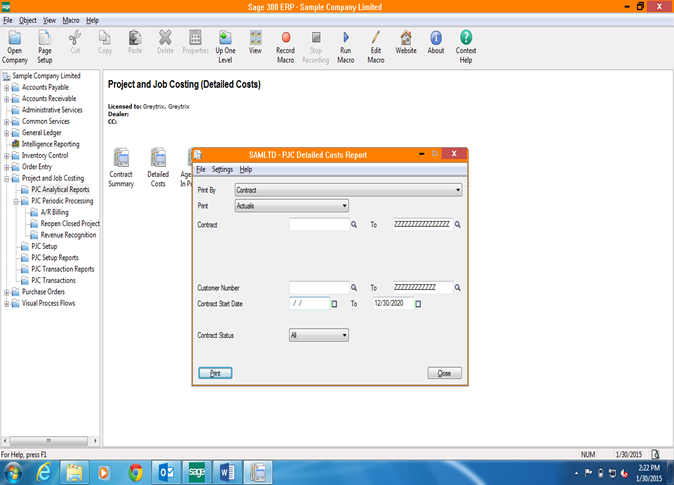Screen dimensions: 674x485
Task: Open finder for Customer Number To field
Action: 458,288
